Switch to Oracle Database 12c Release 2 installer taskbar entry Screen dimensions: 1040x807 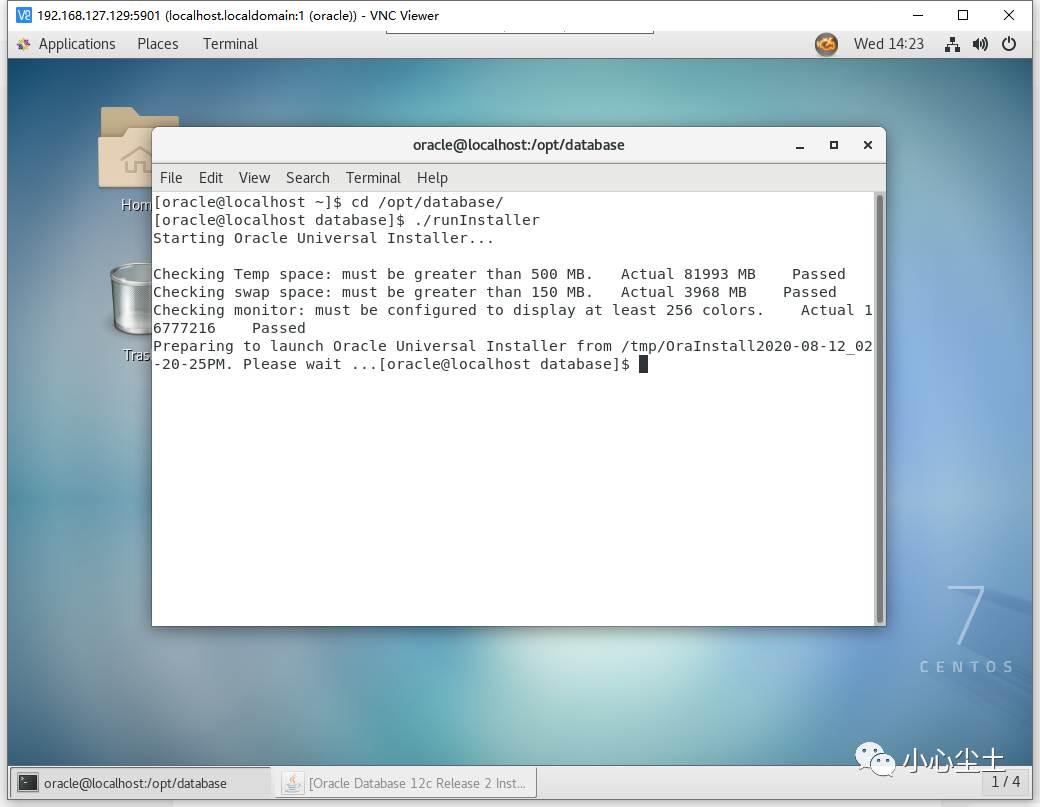[406, 783]
